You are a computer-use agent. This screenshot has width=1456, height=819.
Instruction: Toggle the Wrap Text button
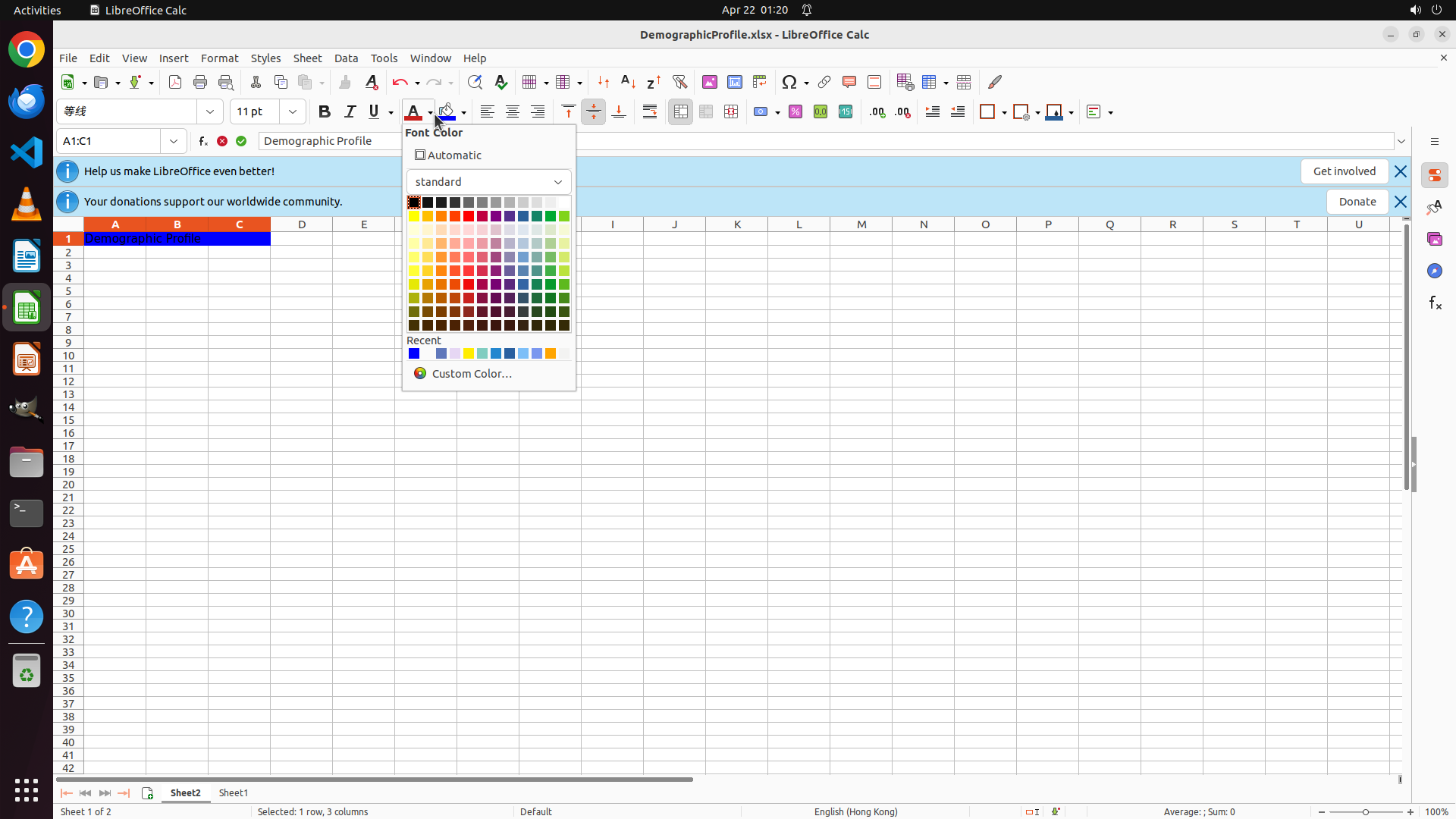point(650,112)
